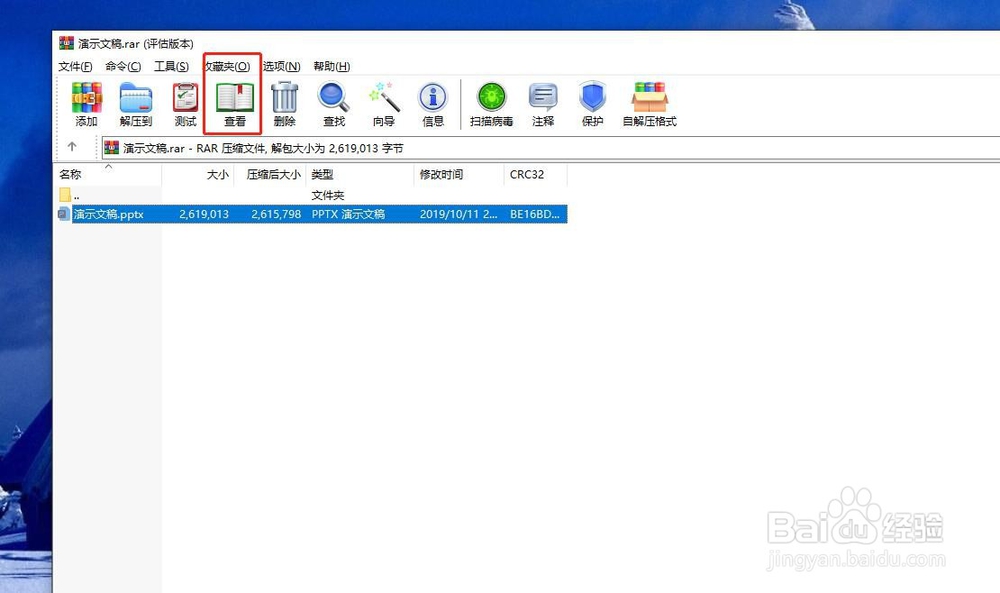Viewport: 1000px width, 593px height.
Task: Sort by CRC32 column header
Action: pyautogui.click(x=536, y=174)
